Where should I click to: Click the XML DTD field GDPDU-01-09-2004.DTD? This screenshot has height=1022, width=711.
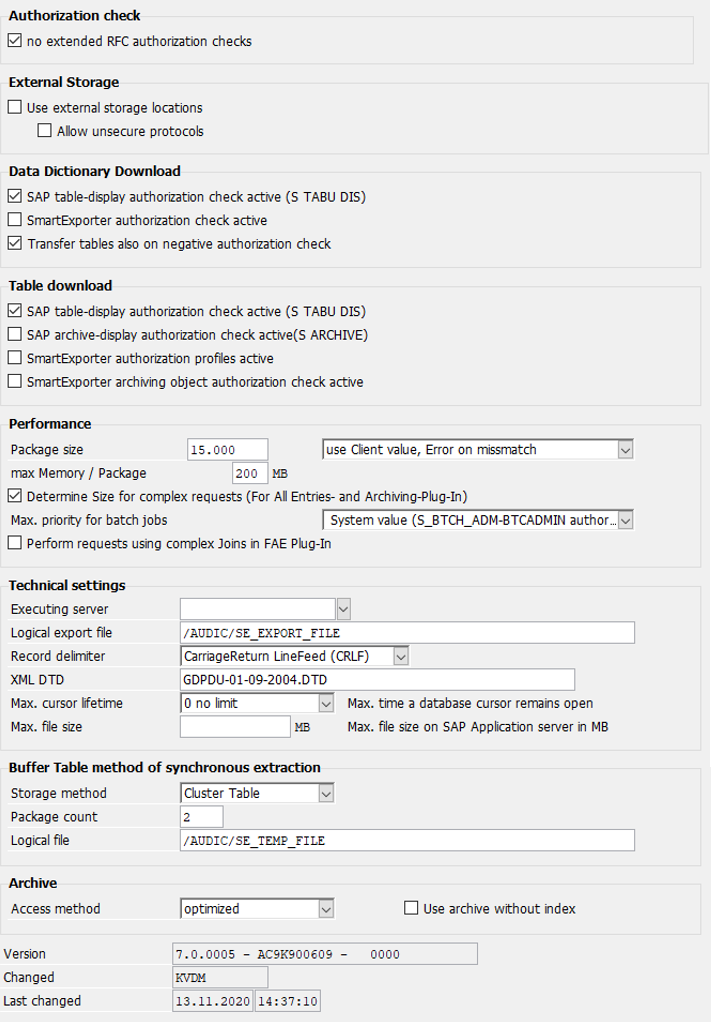pos(377,680)
